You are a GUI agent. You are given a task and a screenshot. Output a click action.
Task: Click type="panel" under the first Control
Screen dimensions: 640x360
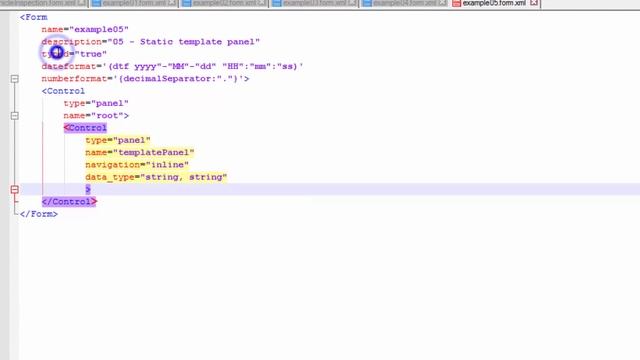pyautogui.click(x=96, y=103)
